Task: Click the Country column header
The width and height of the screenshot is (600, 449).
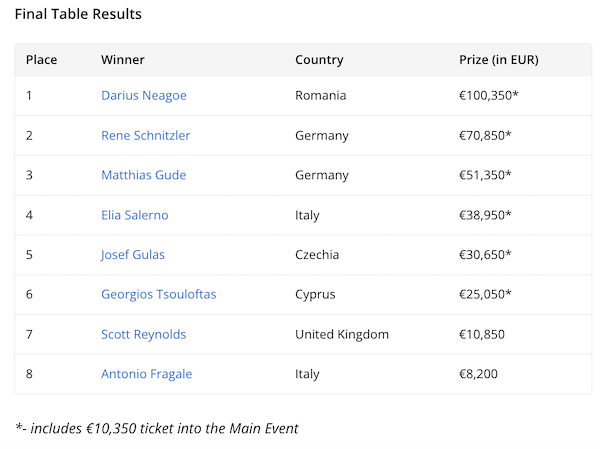Action: [x=319, y=60]
